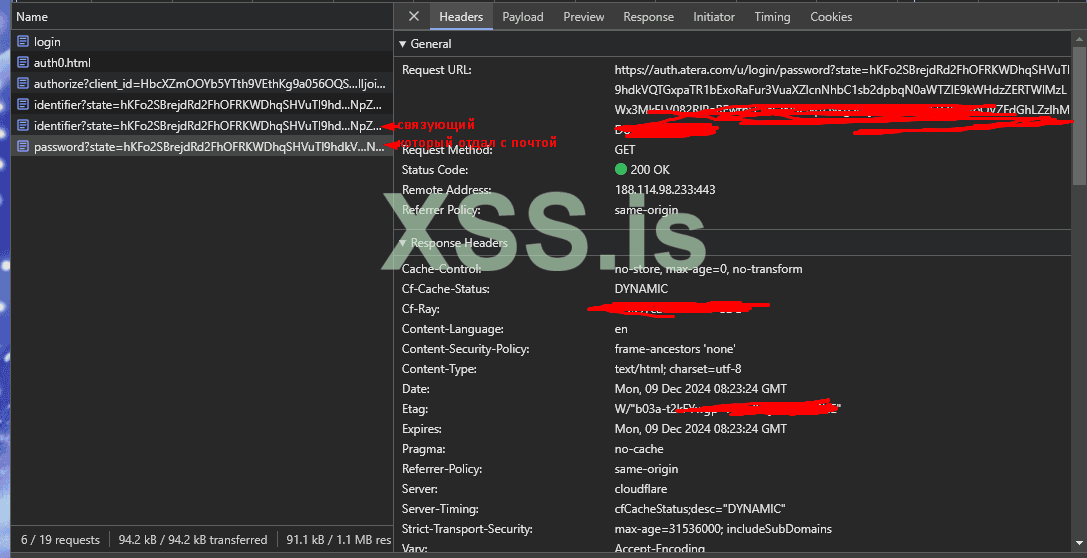The height and width of the screenshot is (558, 1087).
Task: Click the document icon beside login
Action: (23, 42)
